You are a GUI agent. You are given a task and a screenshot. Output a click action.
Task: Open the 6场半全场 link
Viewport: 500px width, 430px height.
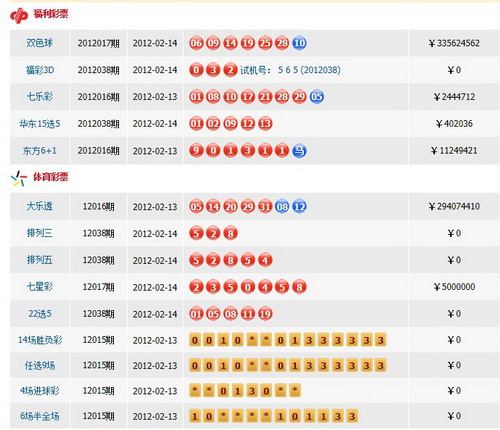coord(40,416)
